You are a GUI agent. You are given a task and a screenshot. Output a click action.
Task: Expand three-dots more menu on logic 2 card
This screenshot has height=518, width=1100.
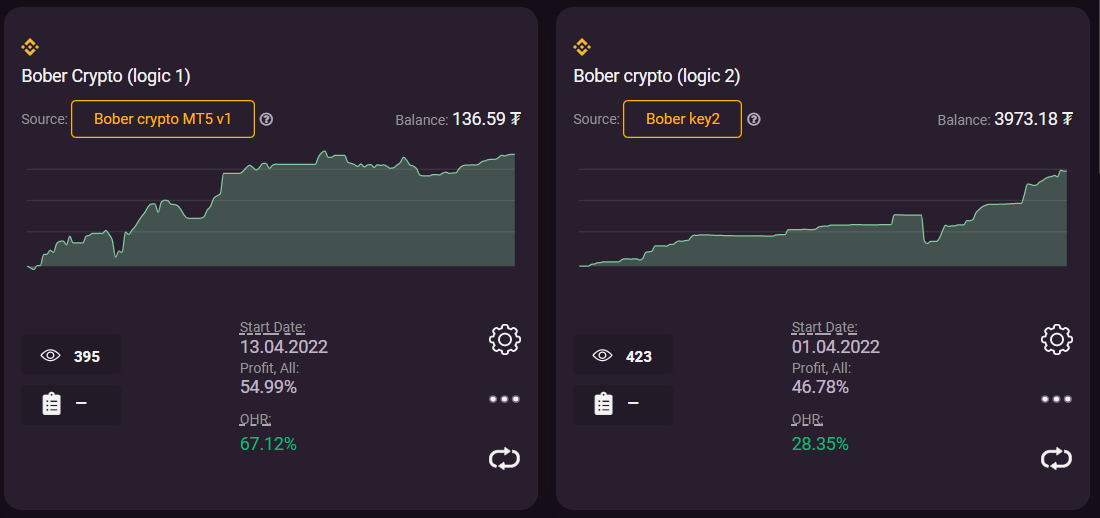(x=1057, y=399)
